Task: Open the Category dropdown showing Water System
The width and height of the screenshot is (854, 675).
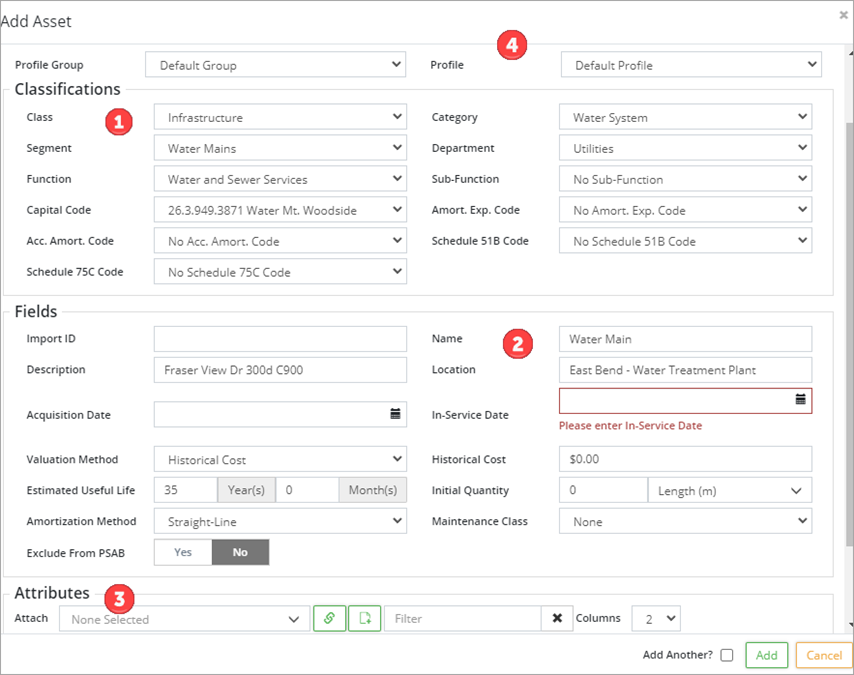Action: [685, 117]
